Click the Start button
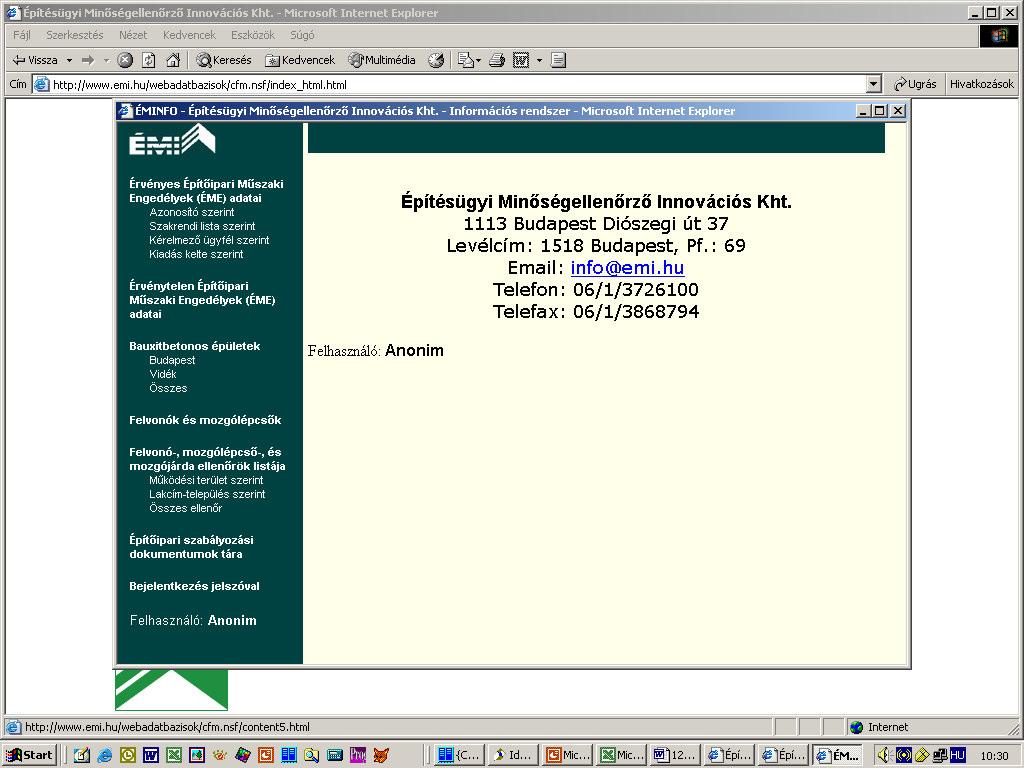The width and height of the screenshot is (1024, 768). 30,755
